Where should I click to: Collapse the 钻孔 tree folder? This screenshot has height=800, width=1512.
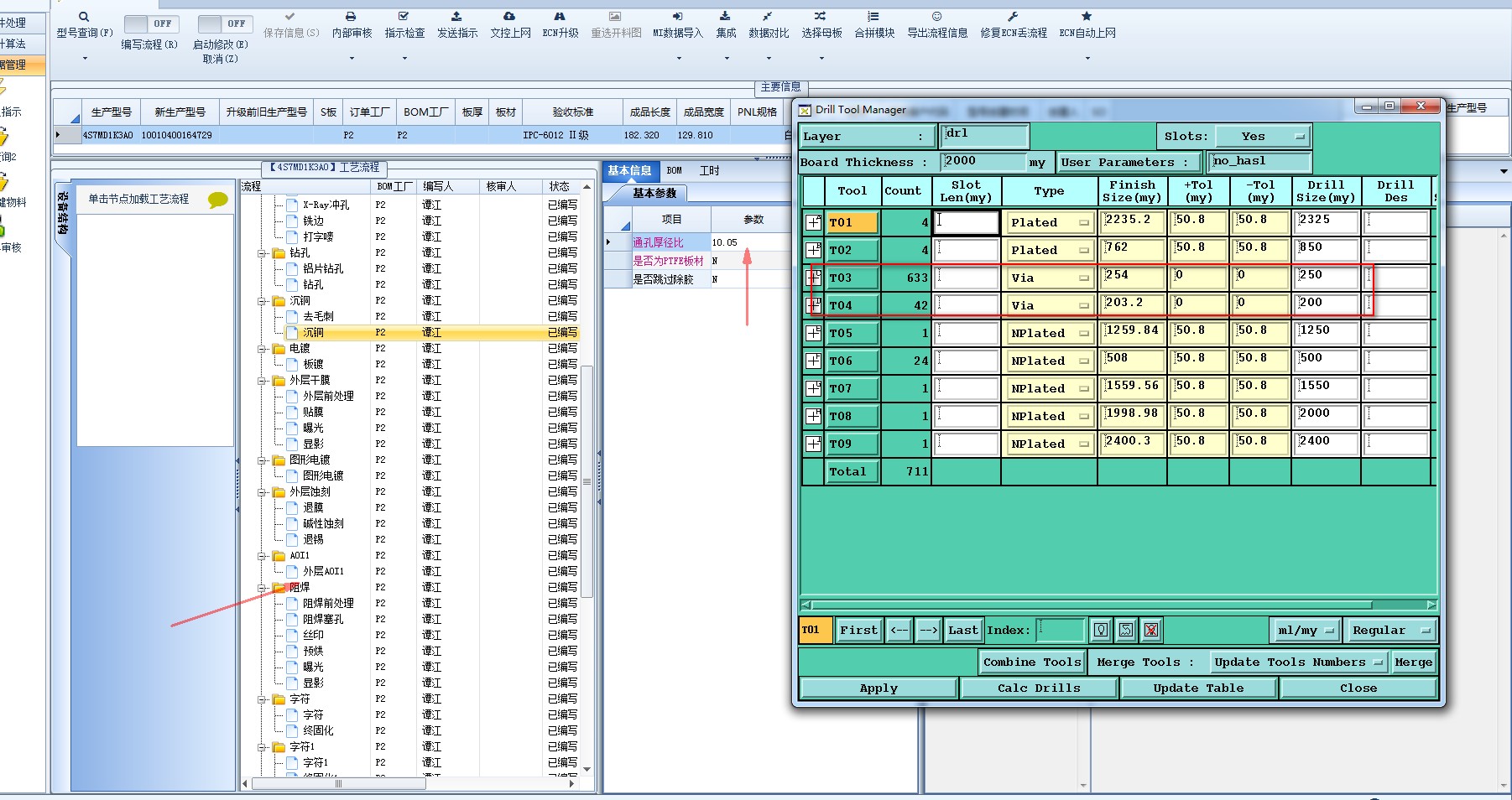[x=263, y=253]
